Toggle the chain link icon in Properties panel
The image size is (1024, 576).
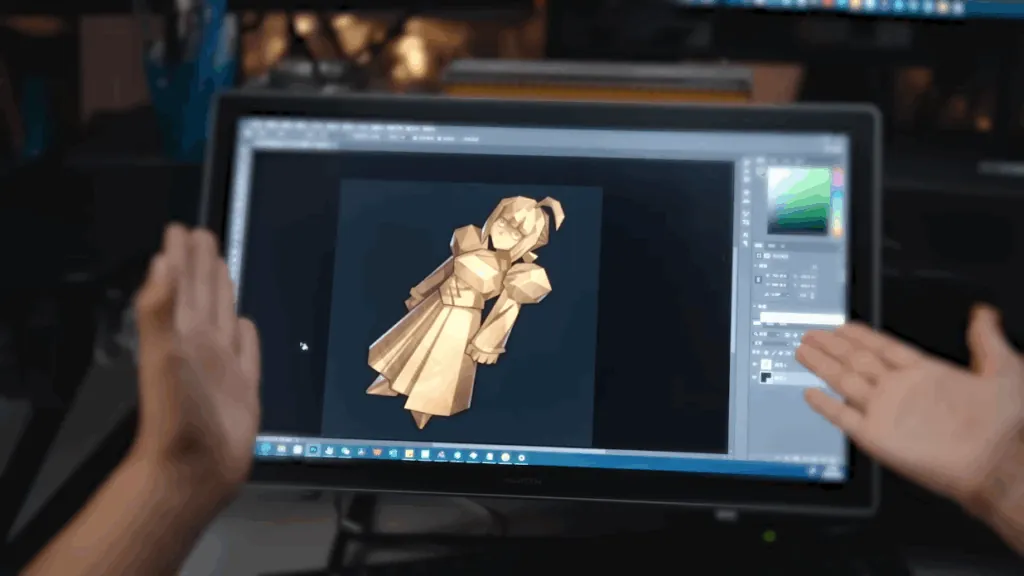coord(758,280)
